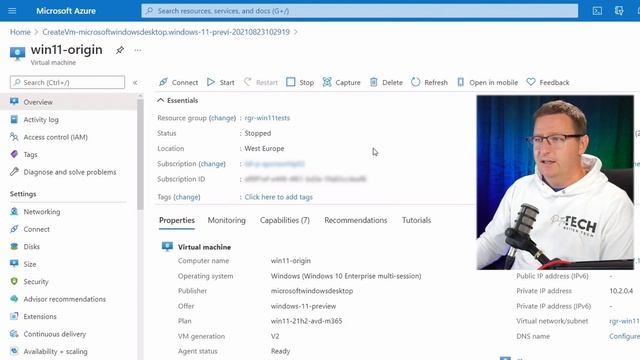Switch to the Monitoring tab

coord(227,220)
